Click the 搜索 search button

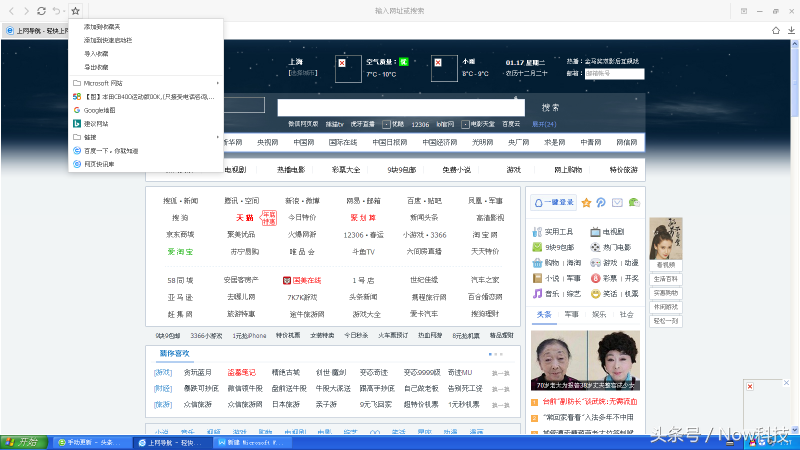point(551,108)
